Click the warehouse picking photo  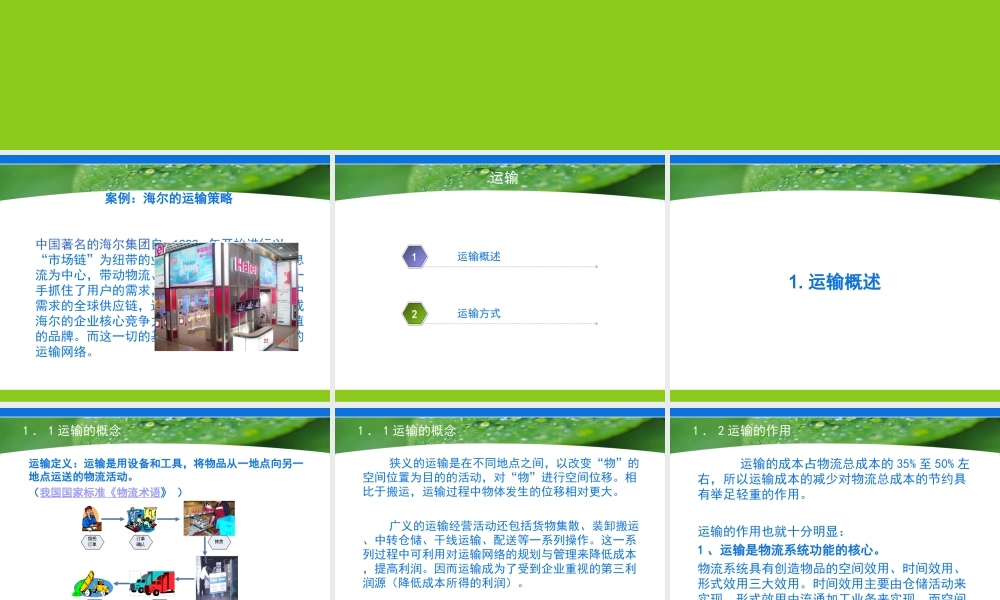(207, 519)
